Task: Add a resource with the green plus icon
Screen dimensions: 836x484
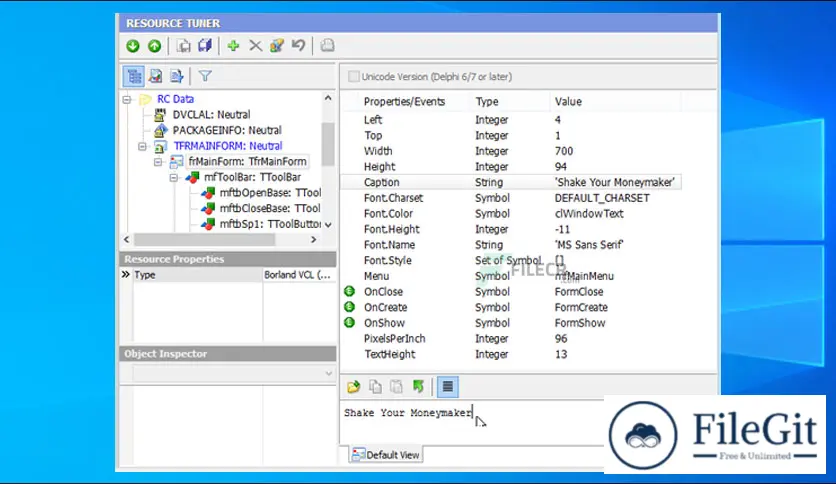Action: point(233,46)
